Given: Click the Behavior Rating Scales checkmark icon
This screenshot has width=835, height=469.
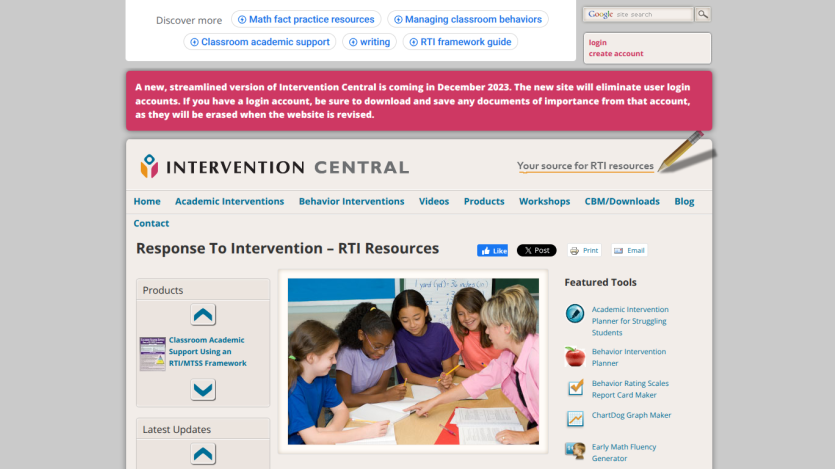Looking at the screenshot, I should coord(575,388).
